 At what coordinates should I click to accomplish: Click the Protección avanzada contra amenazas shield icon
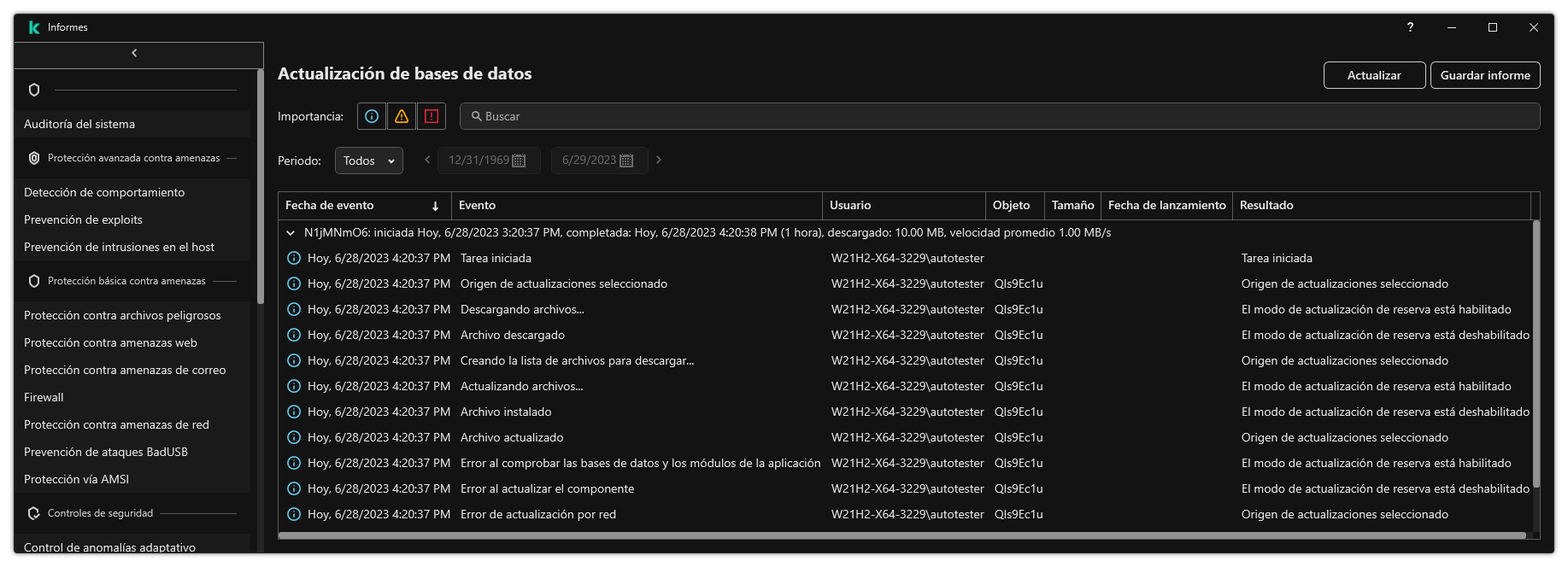point(34,158)
